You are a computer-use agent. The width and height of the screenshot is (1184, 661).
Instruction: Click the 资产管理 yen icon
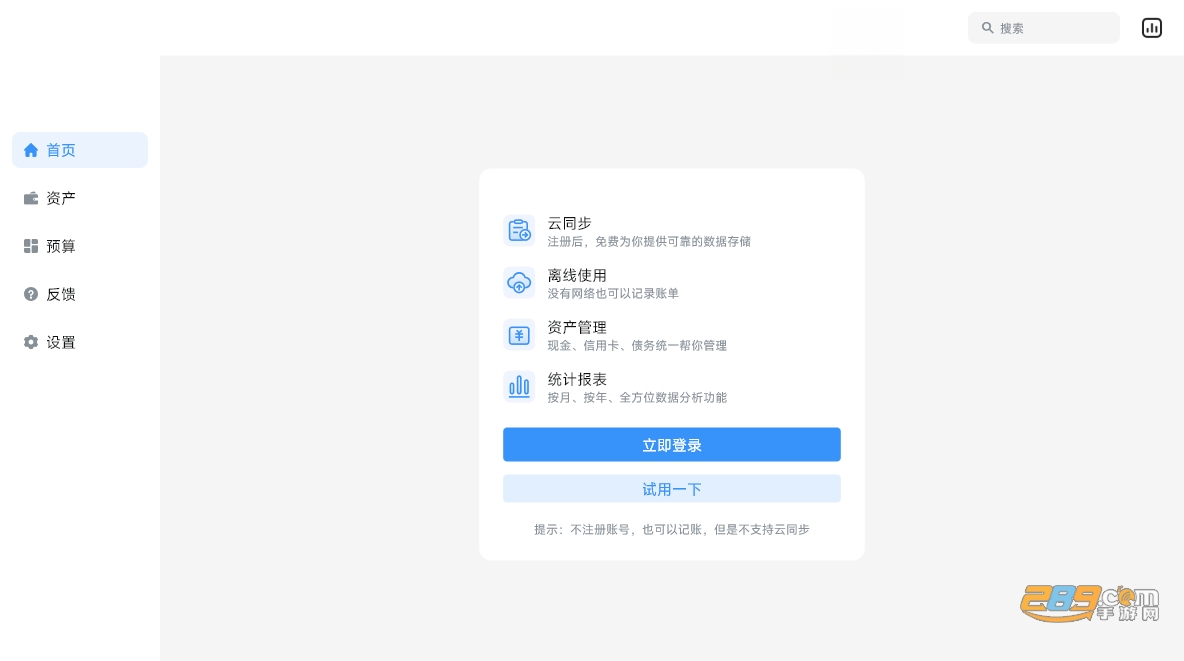(x=520, y=335)
